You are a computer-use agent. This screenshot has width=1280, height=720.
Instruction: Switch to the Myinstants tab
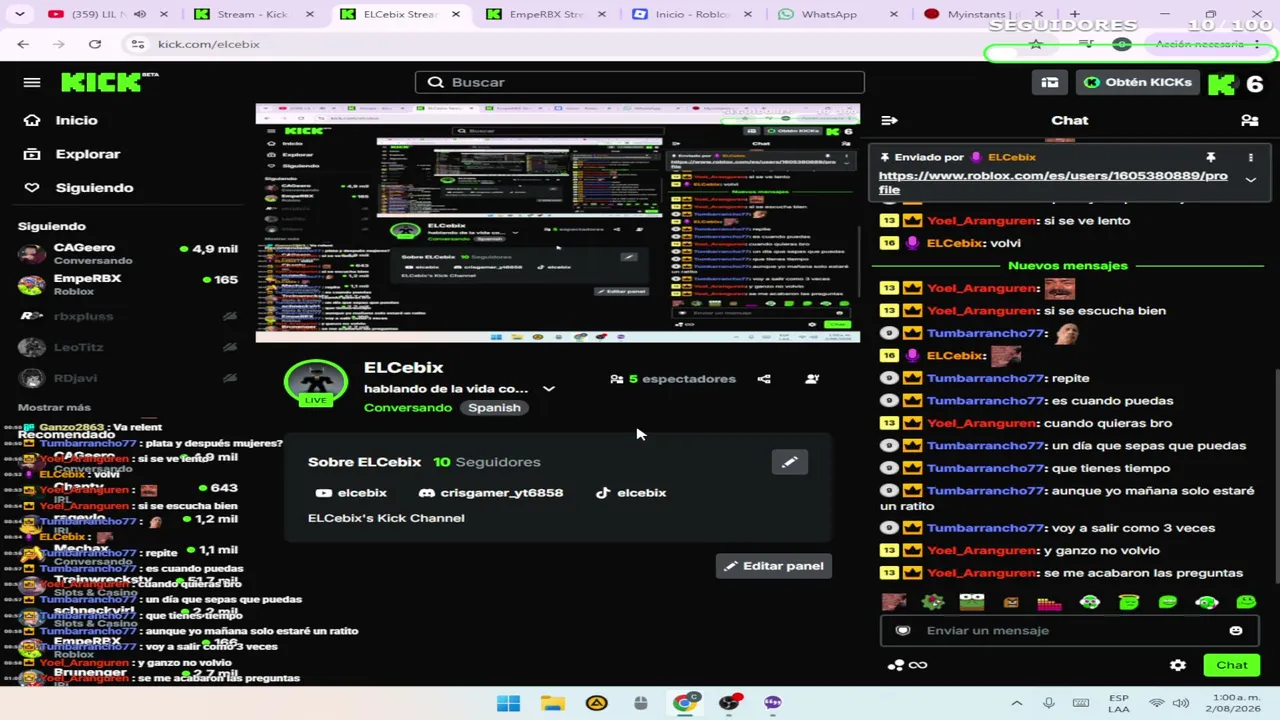pos(984,14)
